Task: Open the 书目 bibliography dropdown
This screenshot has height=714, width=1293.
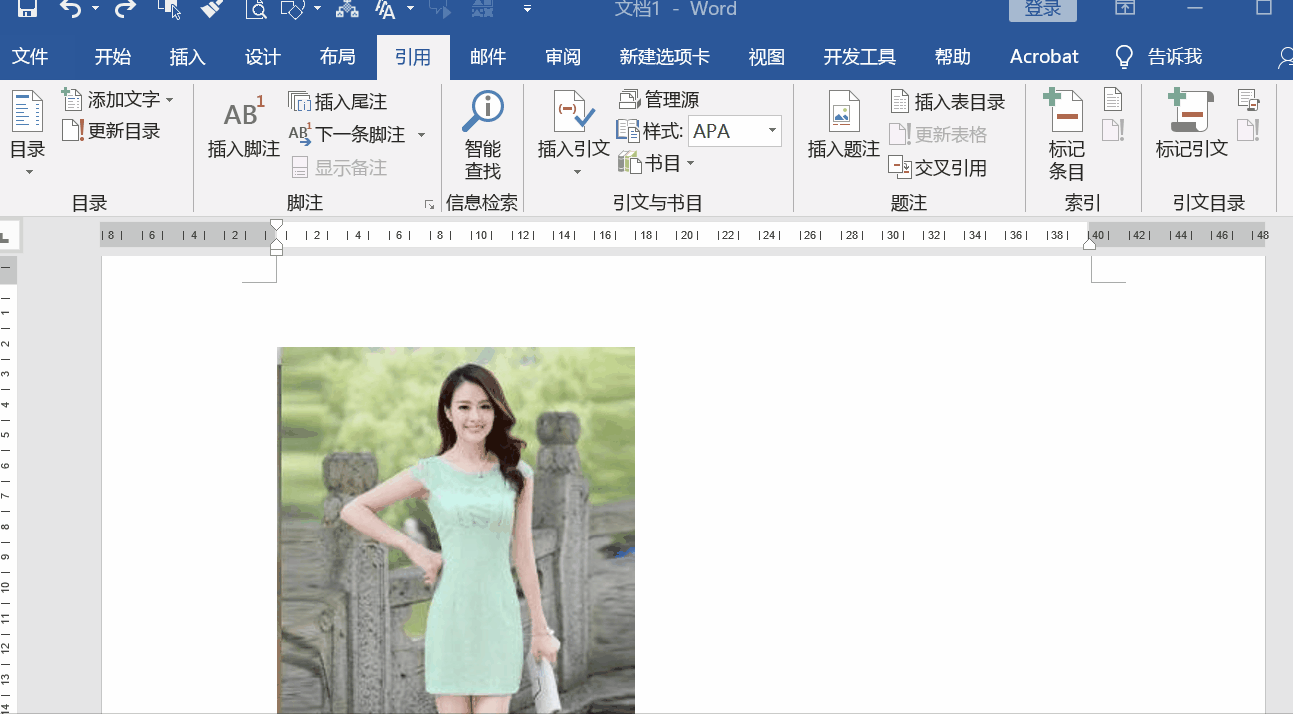Action: click(x=656, y=163)
